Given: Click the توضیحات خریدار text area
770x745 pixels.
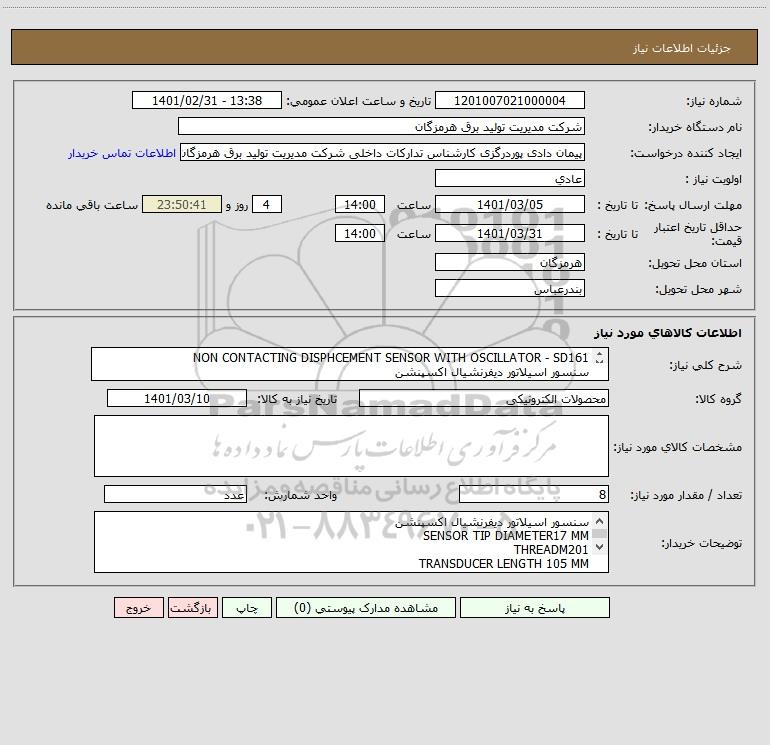Looking at the screenshot, I should point(351,542).
